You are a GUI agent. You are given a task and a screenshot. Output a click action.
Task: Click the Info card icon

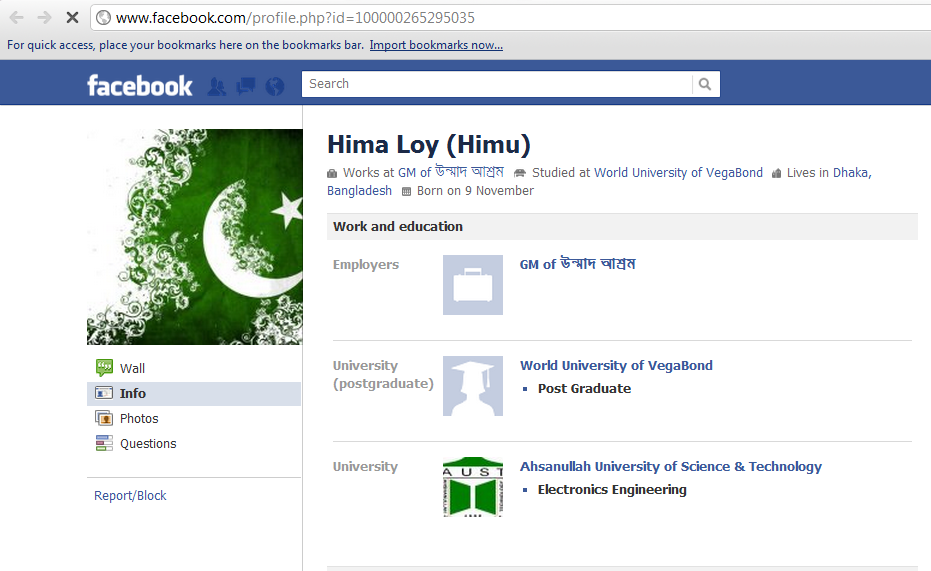pos(104,393)
